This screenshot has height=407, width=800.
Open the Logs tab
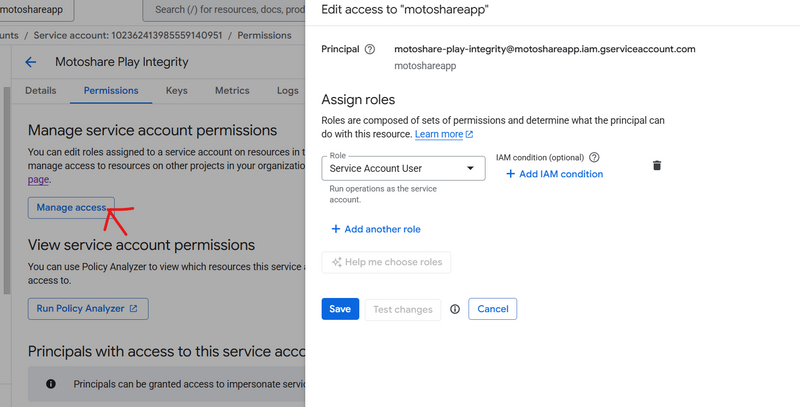(288, 90)
